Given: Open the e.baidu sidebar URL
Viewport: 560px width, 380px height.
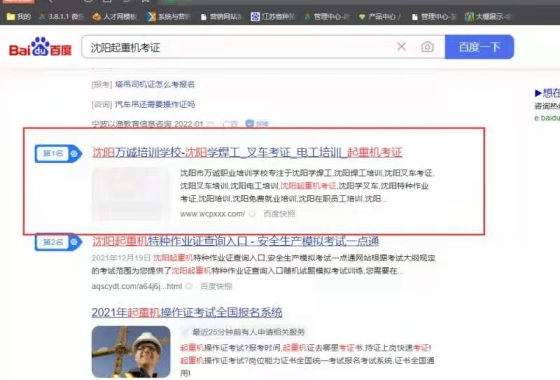Looking at the screenshot, I should (547, 118).
